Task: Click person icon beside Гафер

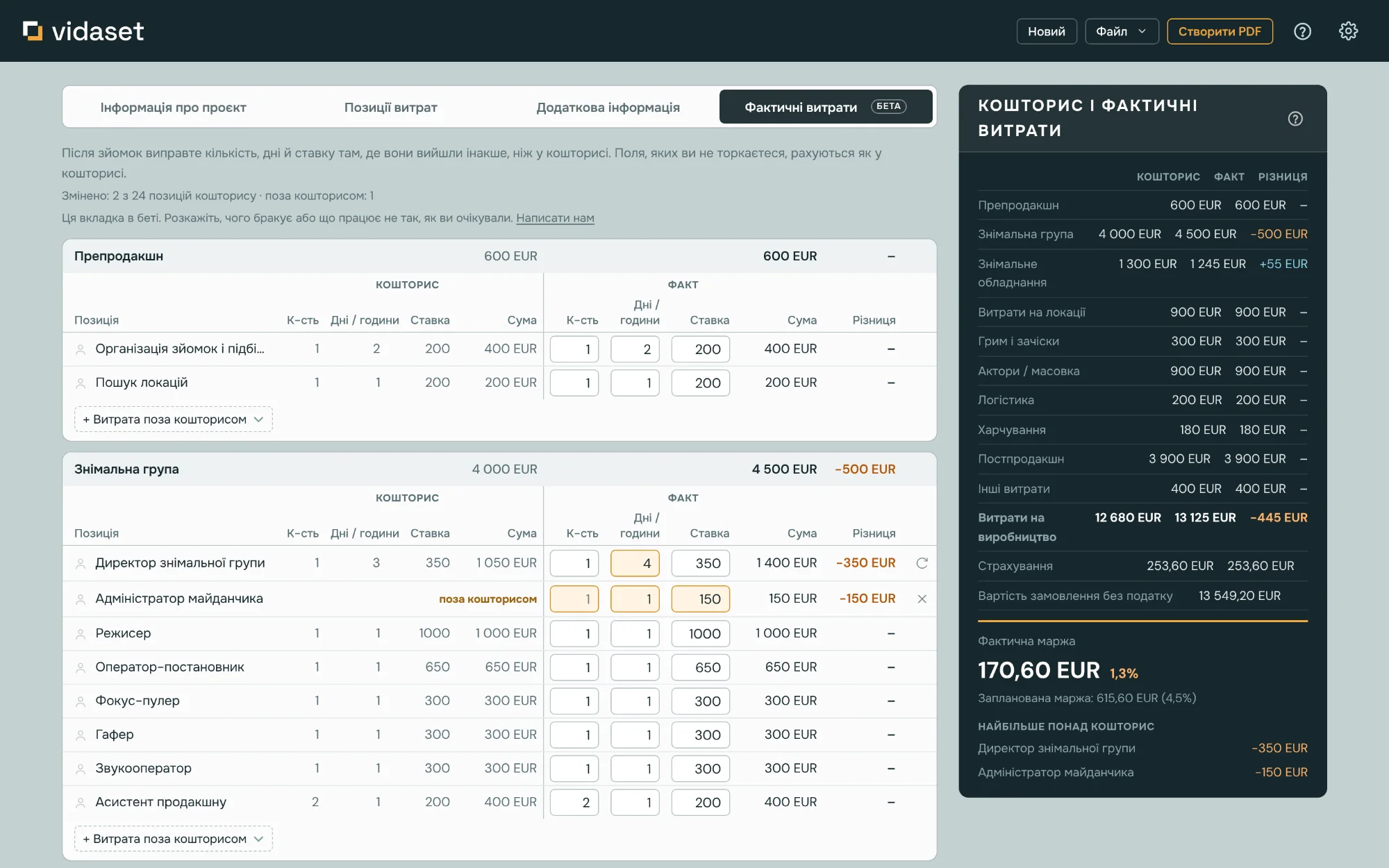Action: click(x=81, y=735)
